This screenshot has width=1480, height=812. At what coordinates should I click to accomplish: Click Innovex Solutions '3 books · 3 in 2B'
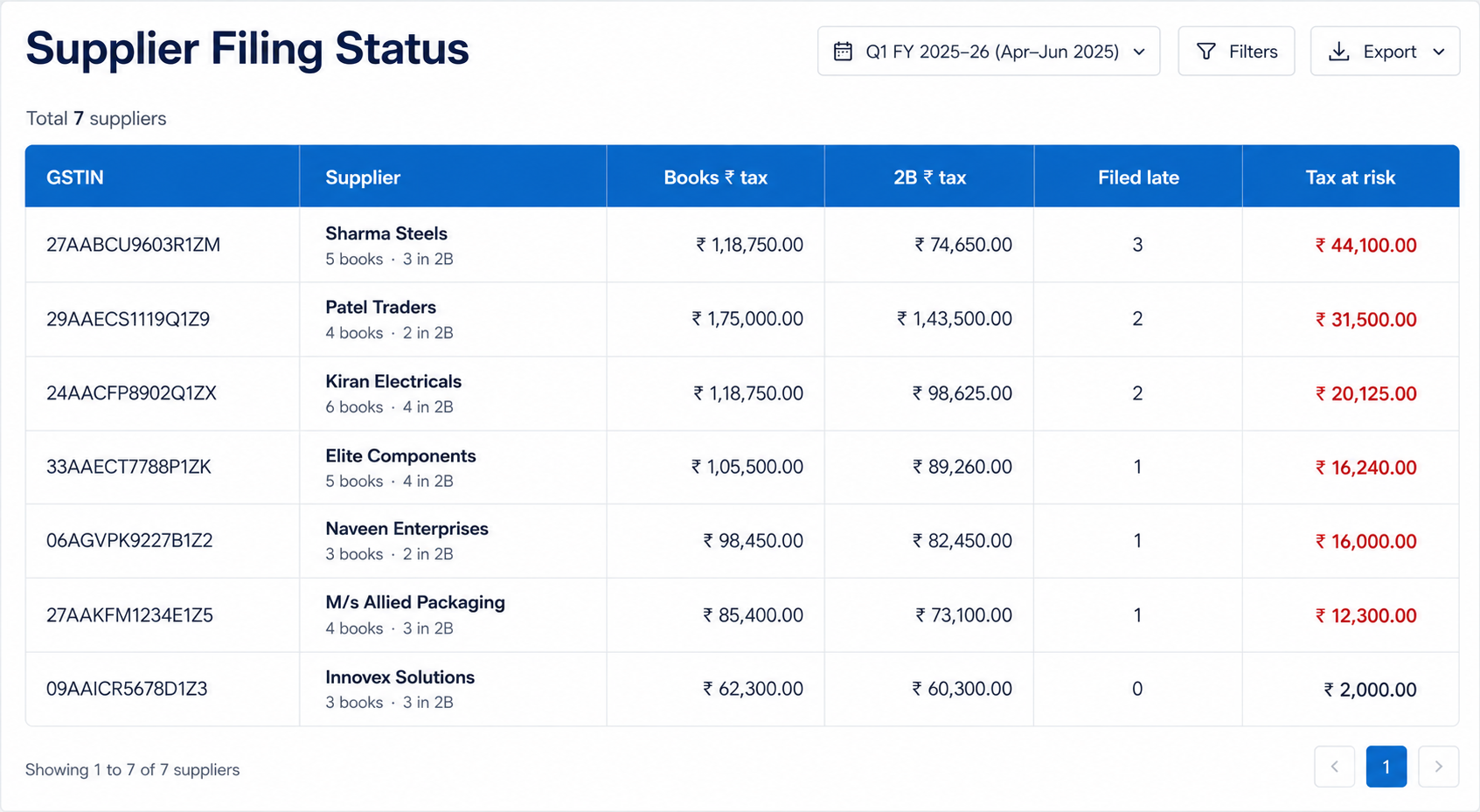pos(389,703)
